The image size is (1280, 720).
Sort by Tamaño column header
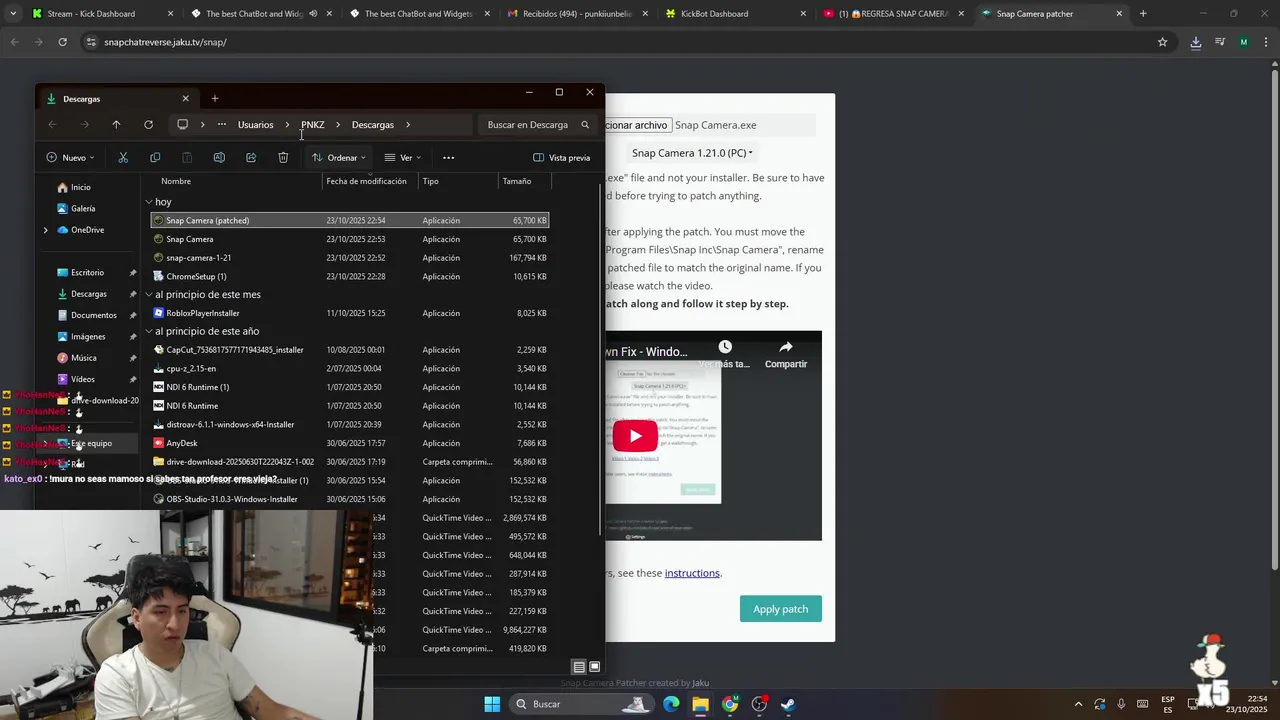517,181
